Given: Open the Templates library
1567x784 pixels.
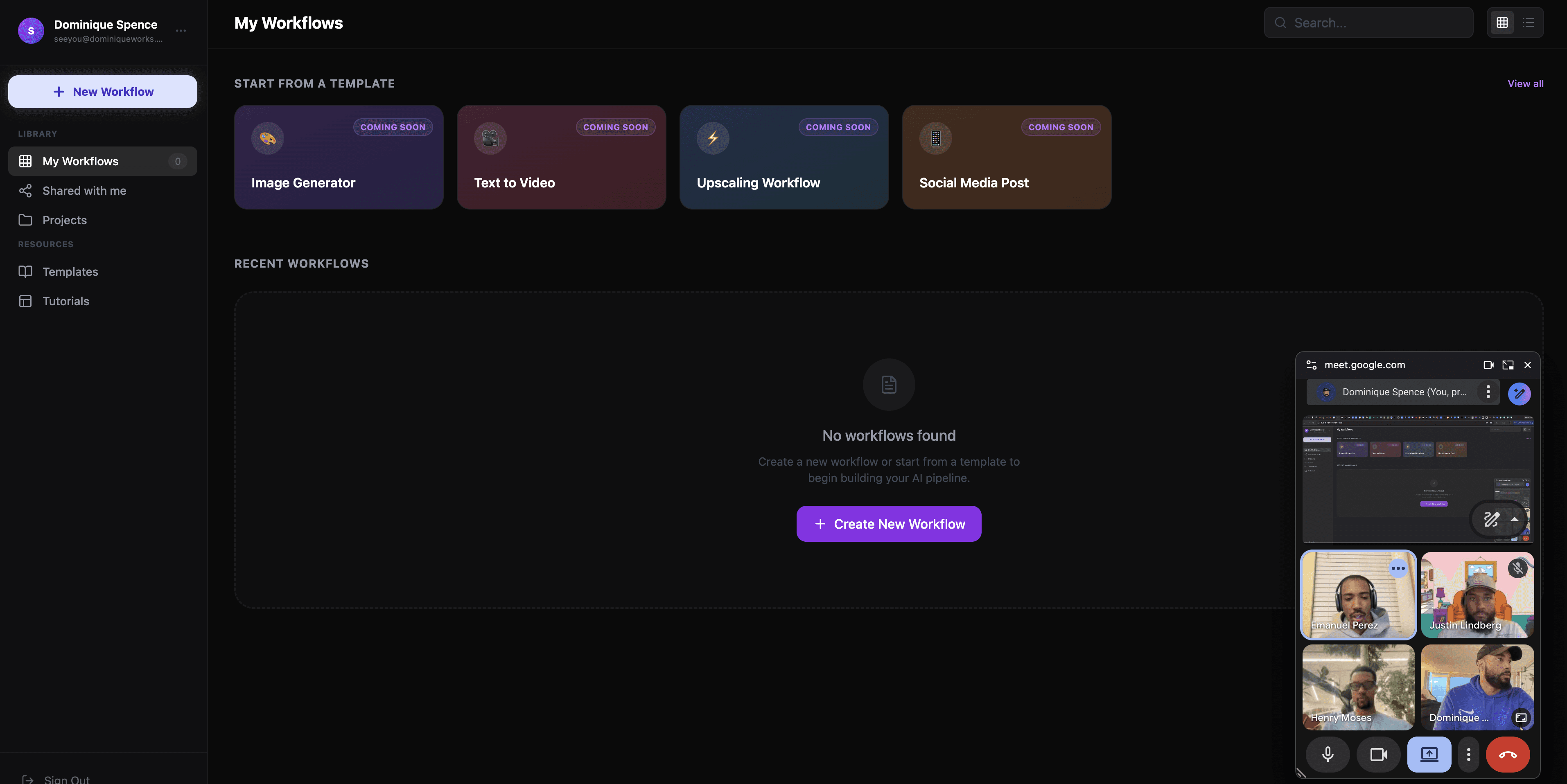Looking at the screenshot, I should pyautogui.click(x=70, y=272).
